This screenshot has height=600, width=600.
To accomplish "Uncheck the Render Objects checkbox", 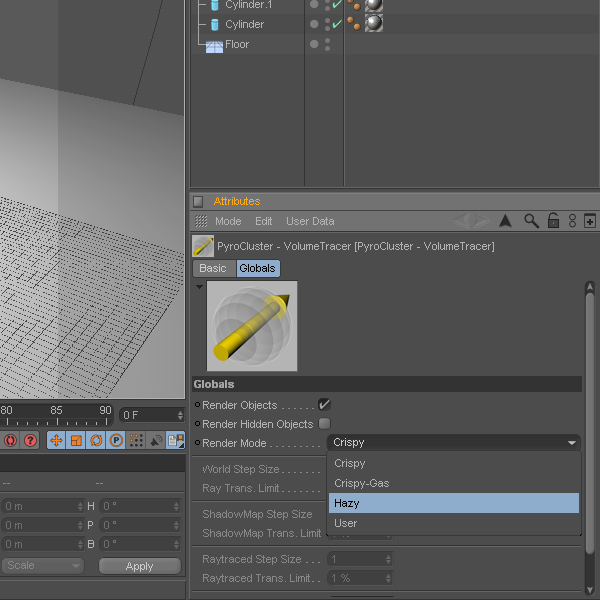I will pyautogui.click(x=324, y=404).
